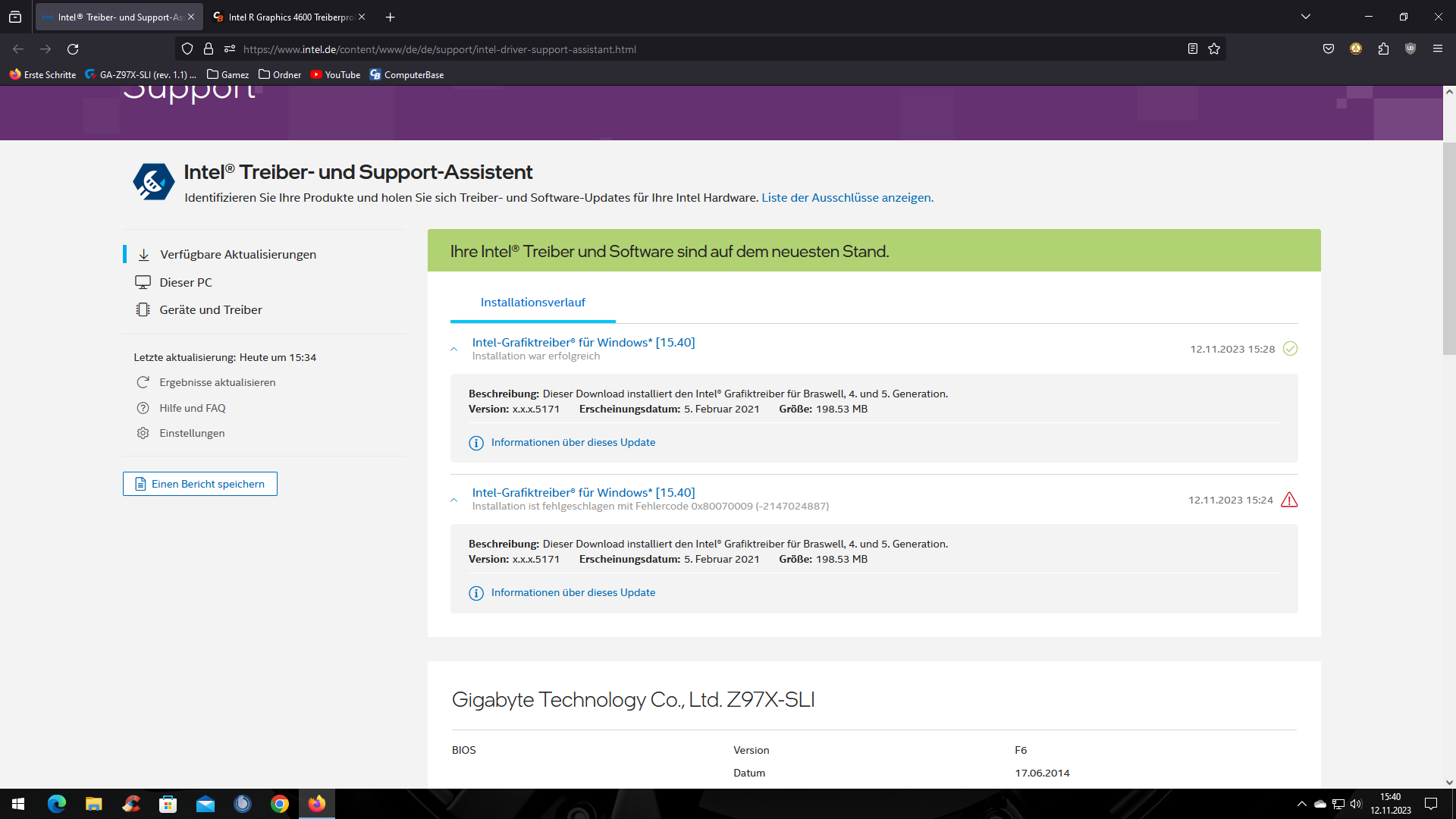Open the list all tabs dropdown
The height and width of the screenshot is (819, 1456).
click(x=1306, y=17)
